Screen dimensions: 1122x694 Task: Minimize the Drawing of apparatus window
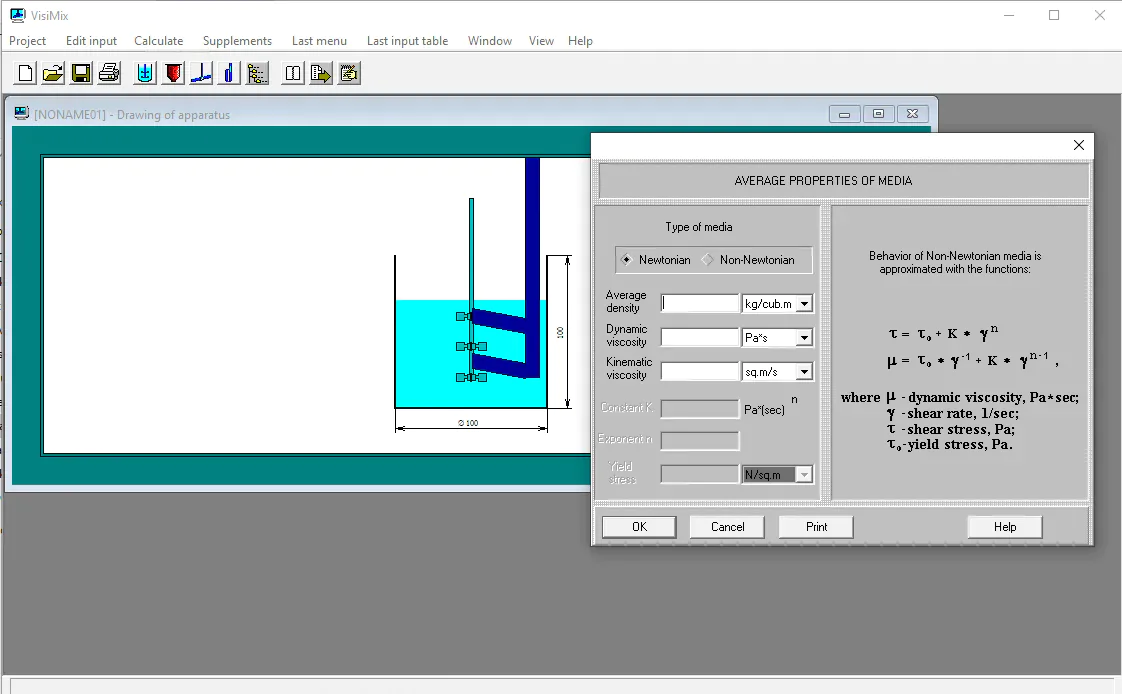(x=844, y=114)
